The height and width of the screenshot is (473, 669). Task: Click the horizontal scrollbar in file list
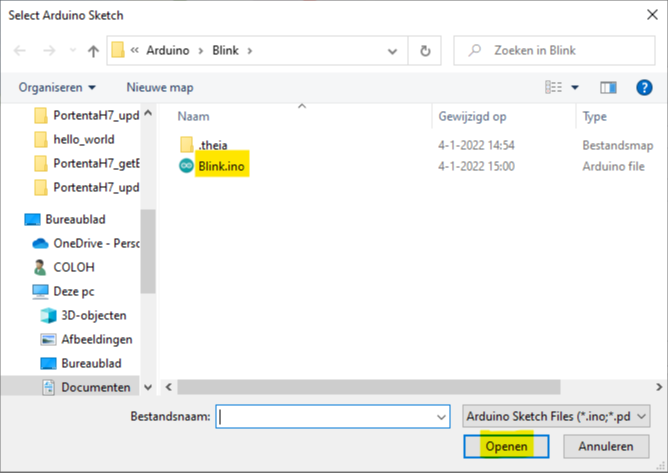(400, 386)
